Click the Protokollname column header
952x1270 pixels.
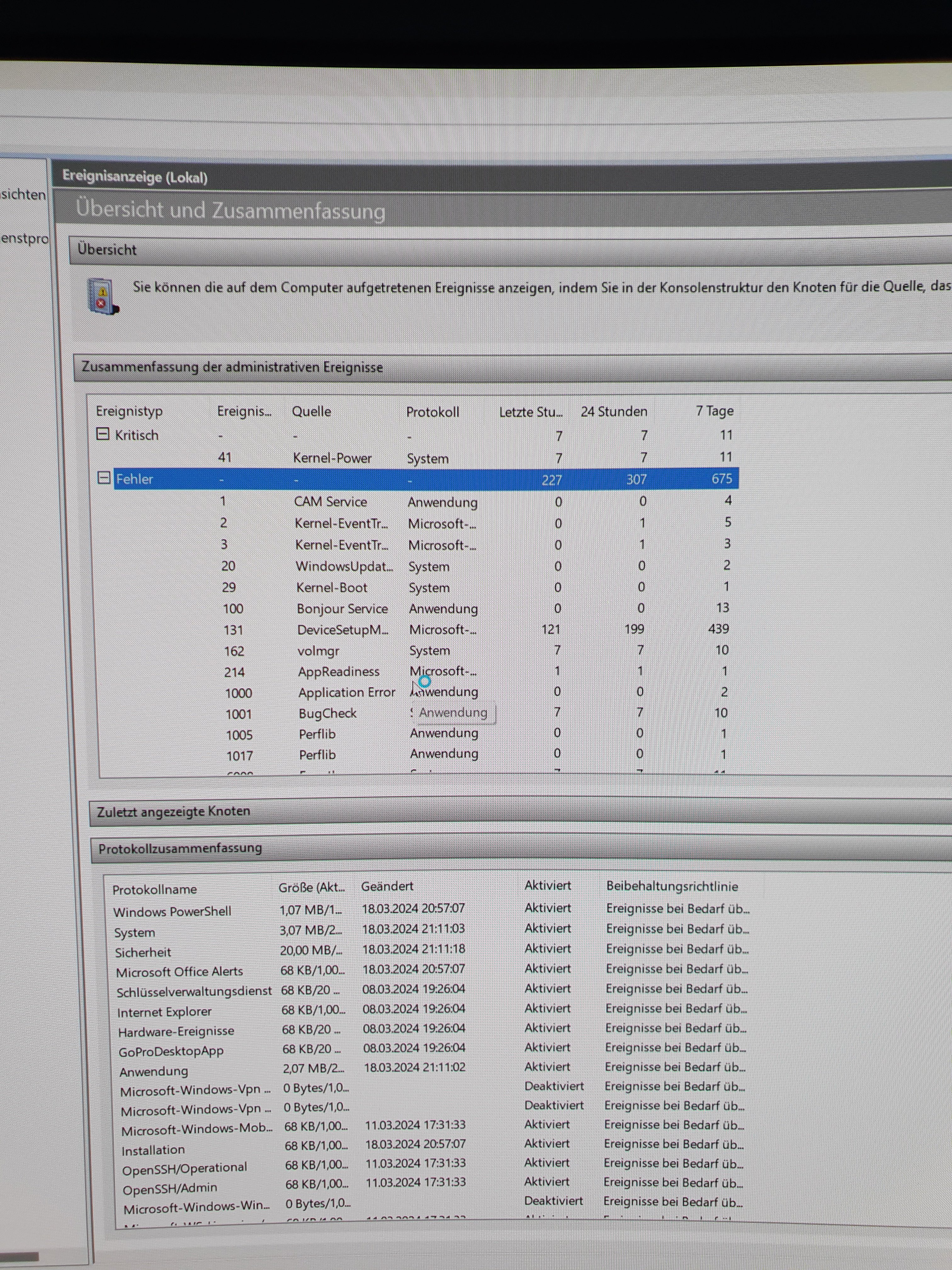pos(154,889)
